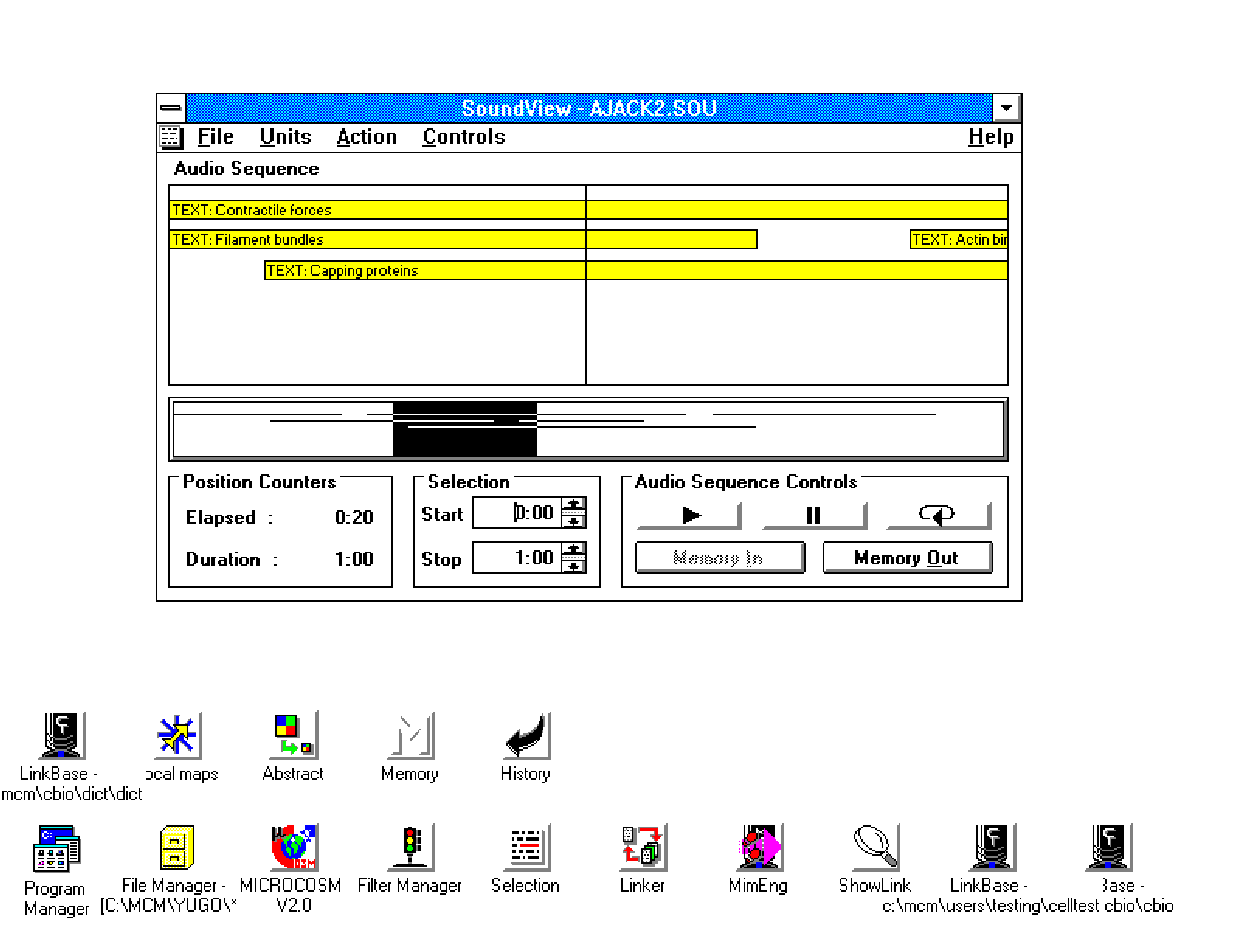Open the Controls menu
This screenshot has height=932, width=1242.
coord(463,137)
